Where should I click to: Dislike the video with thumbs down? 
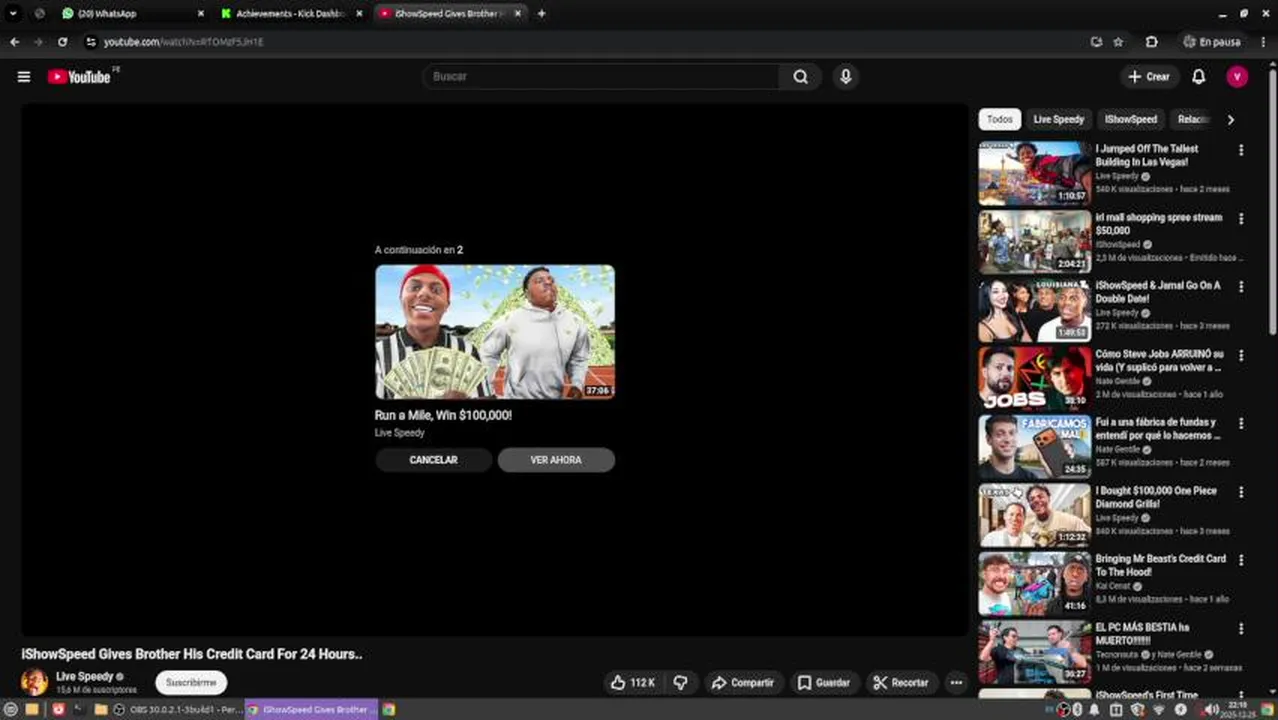pos(680,683)
